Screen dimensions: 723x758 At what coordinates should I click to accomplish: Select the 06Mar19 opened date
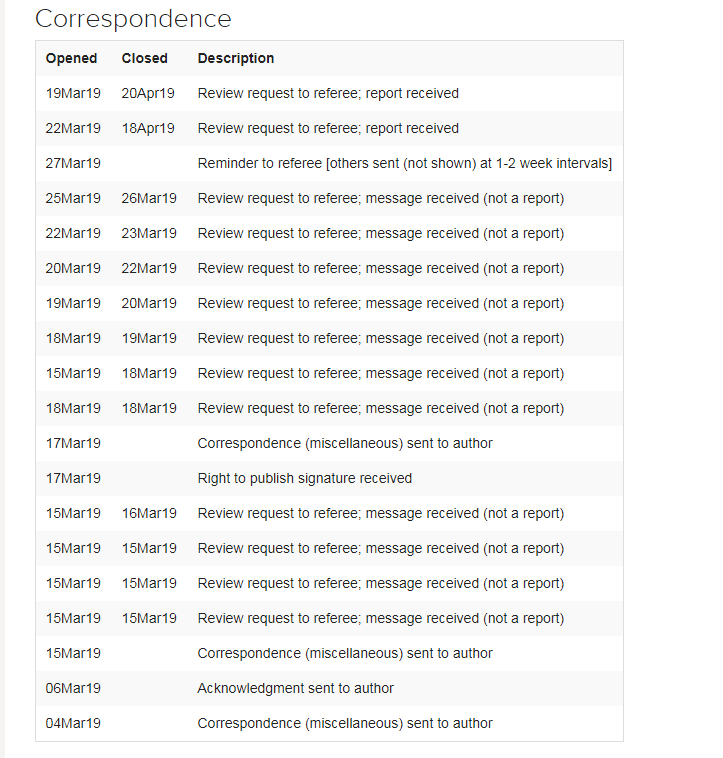73,688
